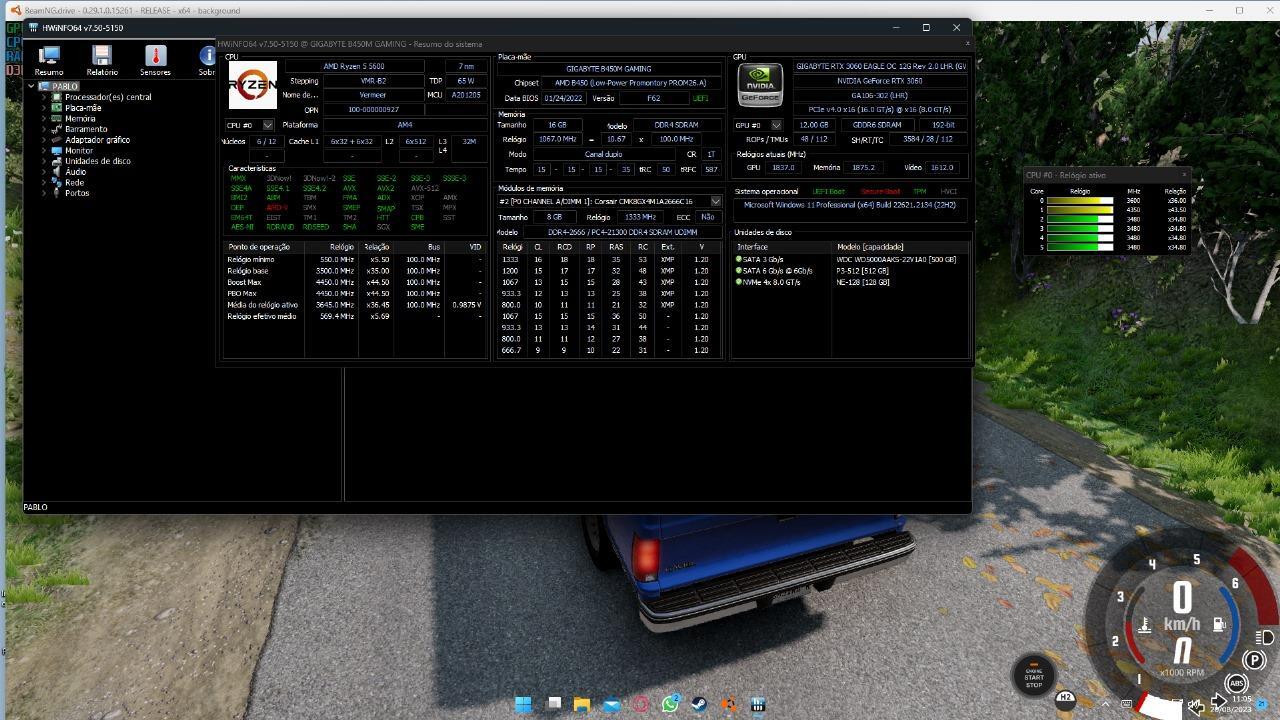
Task: Open the GPU #0 selector dropdown
Action: point(758,125)
